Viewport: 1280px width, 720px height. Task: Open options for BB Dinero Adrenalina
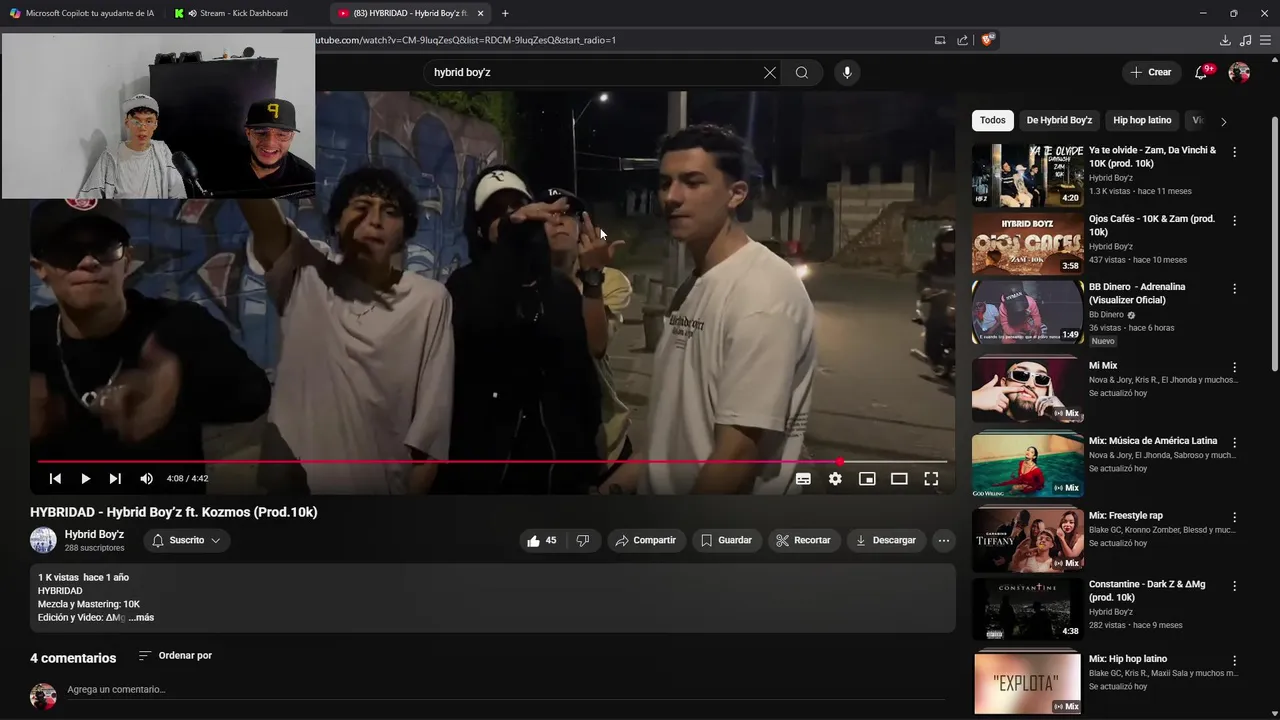coord(1234,288)
